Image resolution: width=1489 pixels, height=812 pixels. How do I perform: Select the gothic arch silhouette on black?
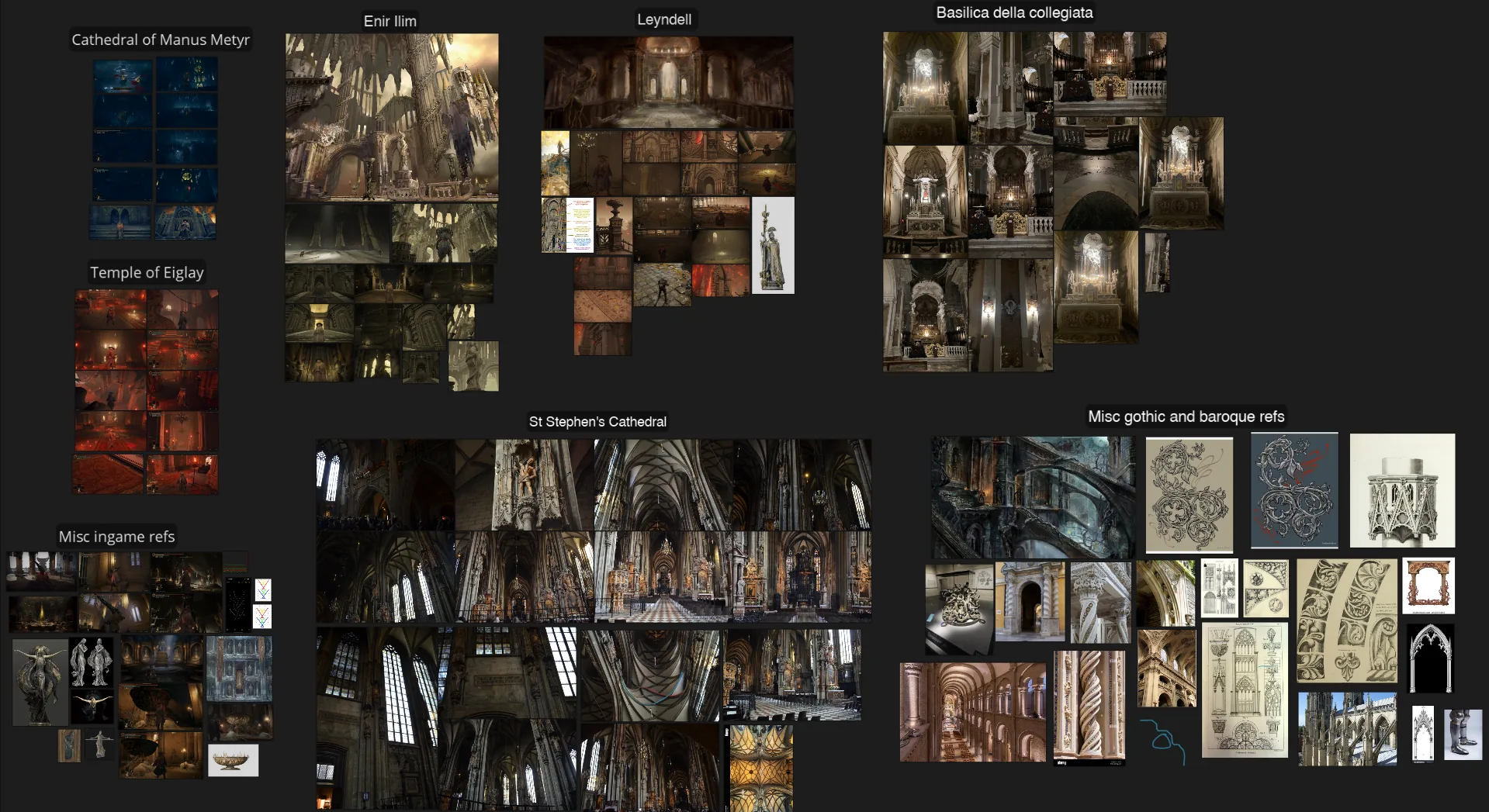click(x=1430, y=658)
